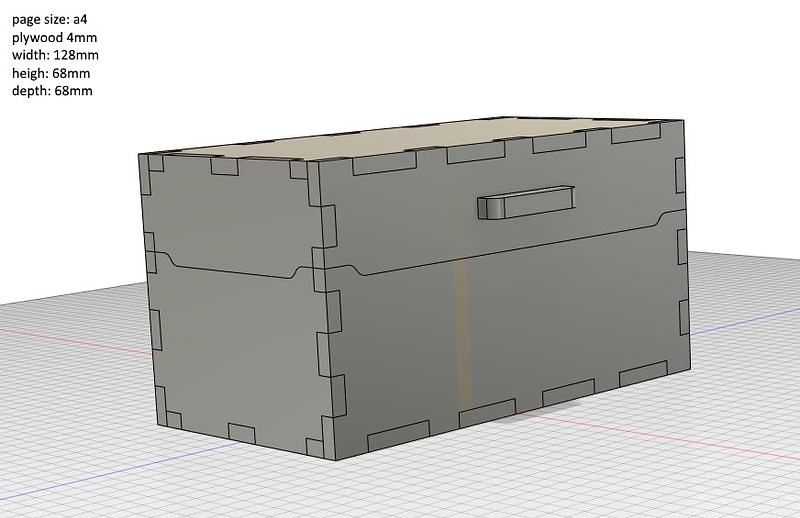Click the 'plywood 4mm' text line
The width and height of the screenshot is (800, 518).
pyautogui.click(x=54, y=38)
